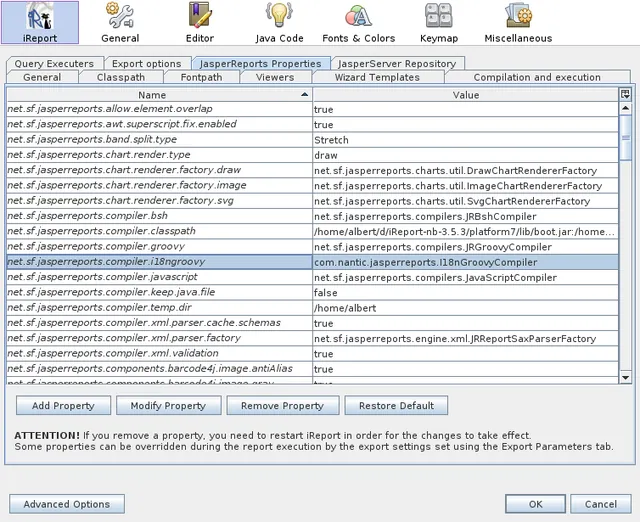Select the net.sf.jasperreports.compiler.i18ngroovy property

tap(160, 262)
